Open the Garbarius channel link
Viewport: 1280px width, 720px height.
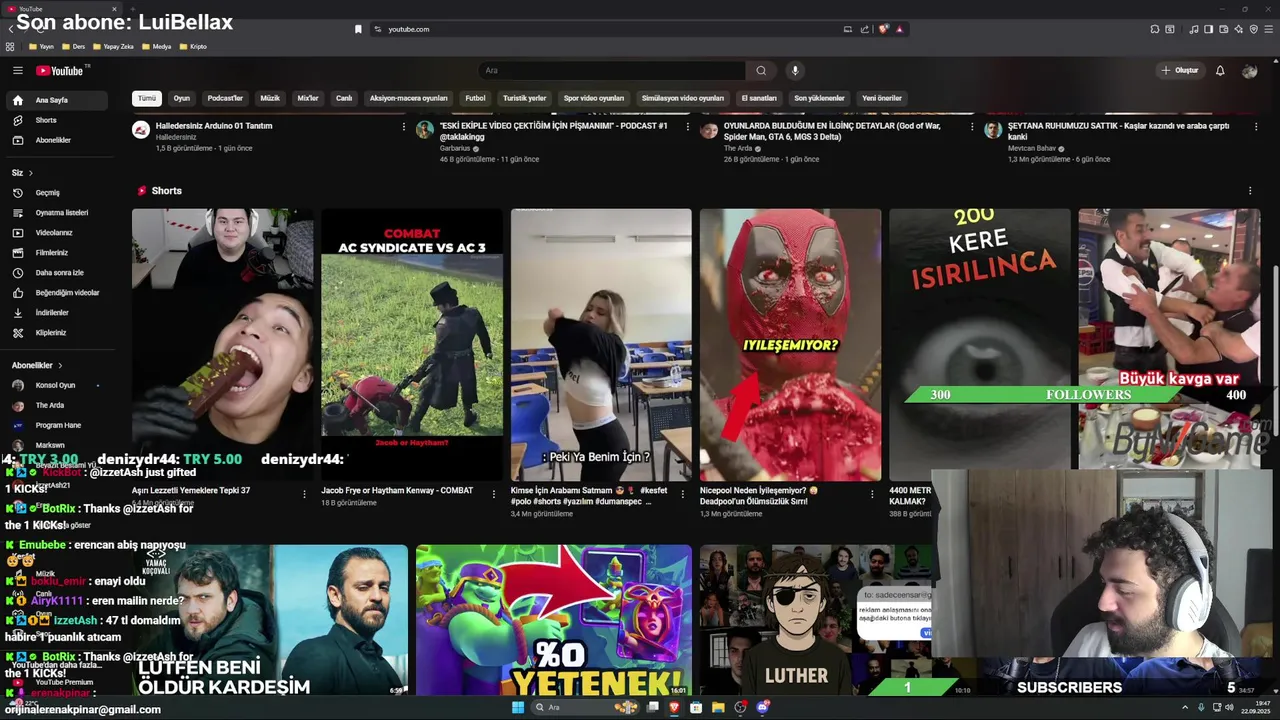[x=455, y=148]
